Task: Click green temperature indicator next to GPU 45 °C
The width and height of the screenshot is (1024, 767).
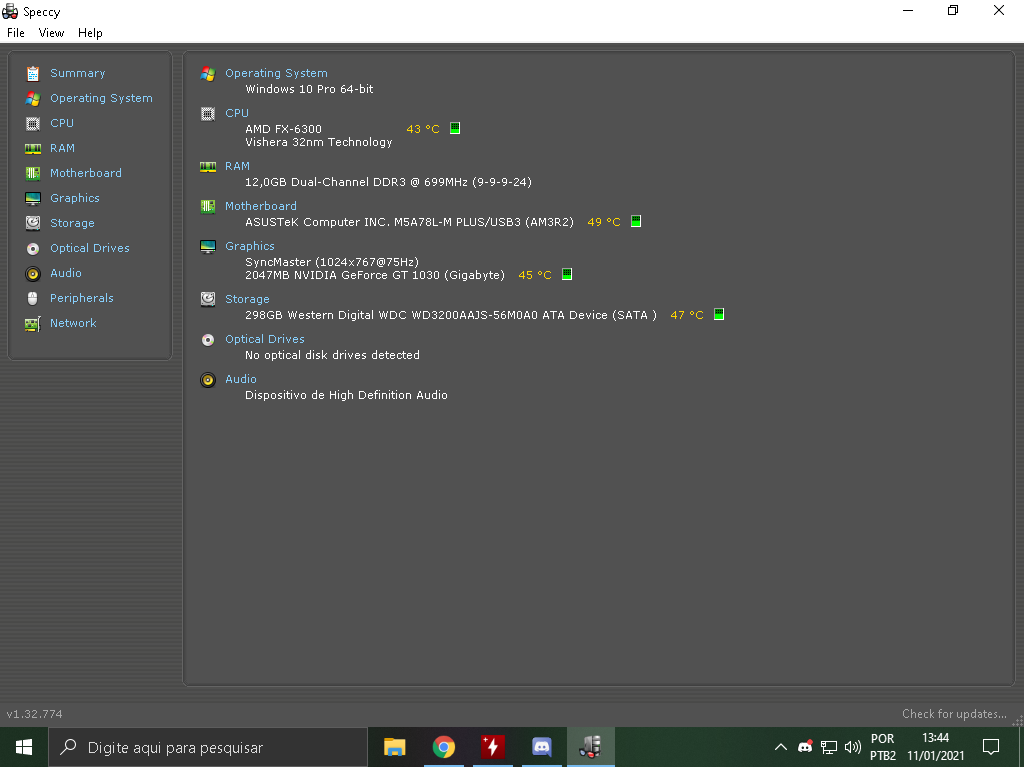Action: (567, 274)
